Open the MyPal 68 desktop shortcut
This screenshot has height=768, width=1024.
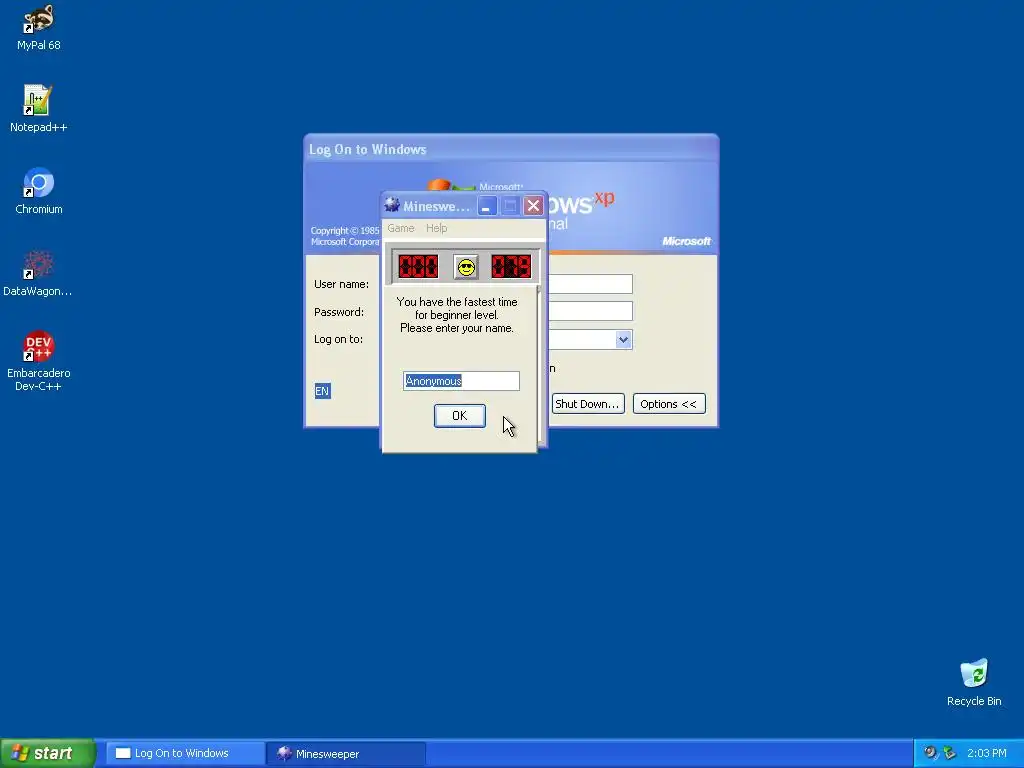[39, 27]
